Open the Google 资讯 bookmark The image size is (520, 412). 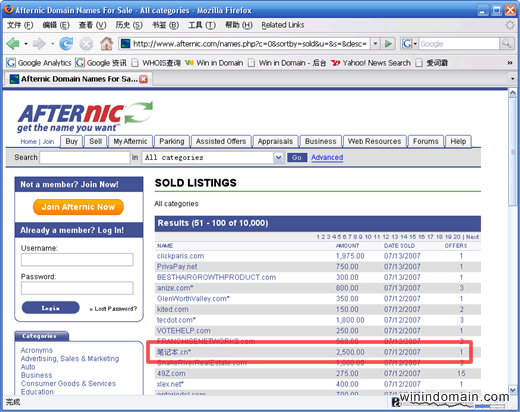tap(101, 63)
